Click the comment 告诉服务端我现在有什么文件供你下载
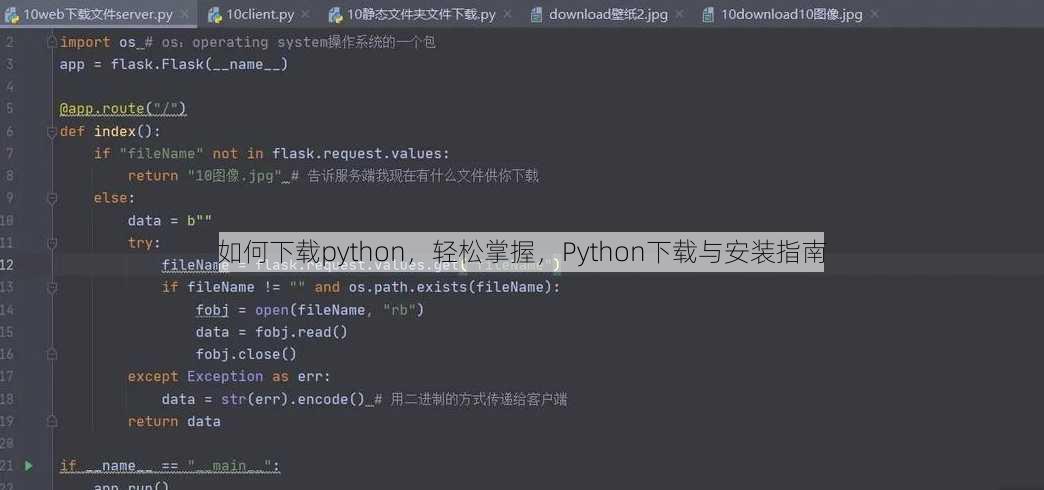The width and height of the screenshot is (1044, 490). (x=415, y=176)
